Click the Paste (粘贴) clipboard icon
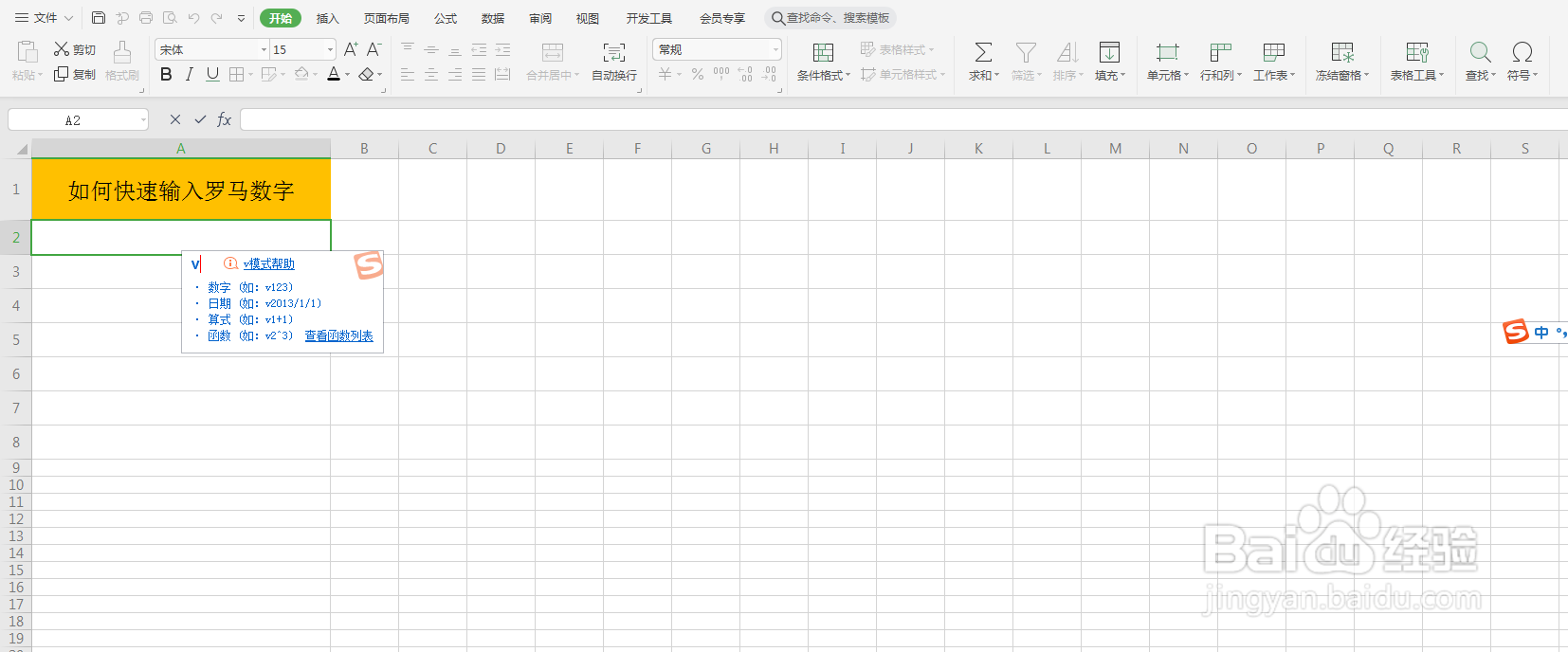The image size is (1568, 652). click(27, 52)
